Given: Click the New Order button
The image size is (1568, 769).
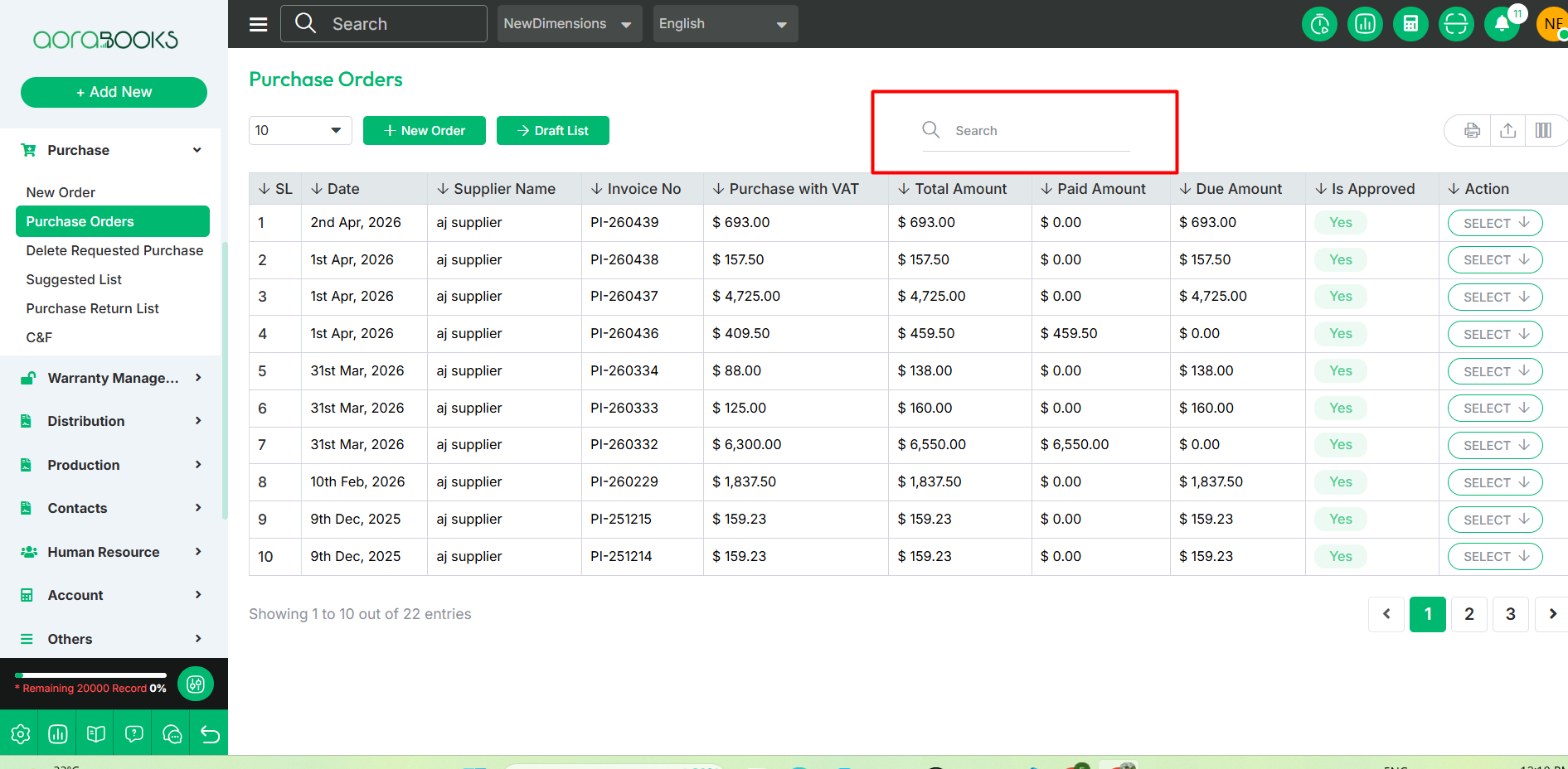Looking at the screenshot, I should tap(425, 130).
